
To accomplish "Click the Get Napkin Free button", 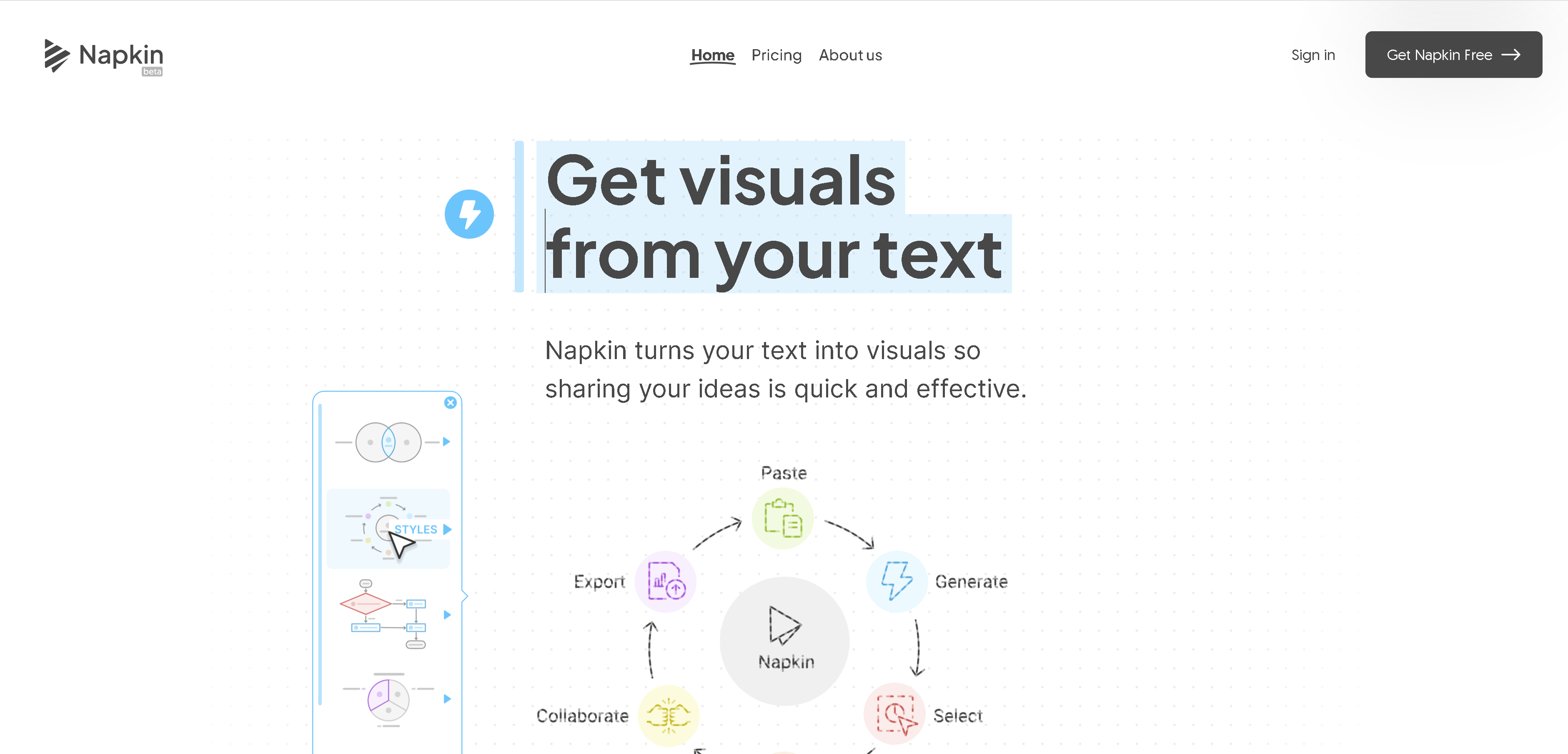I will 1452,54.
